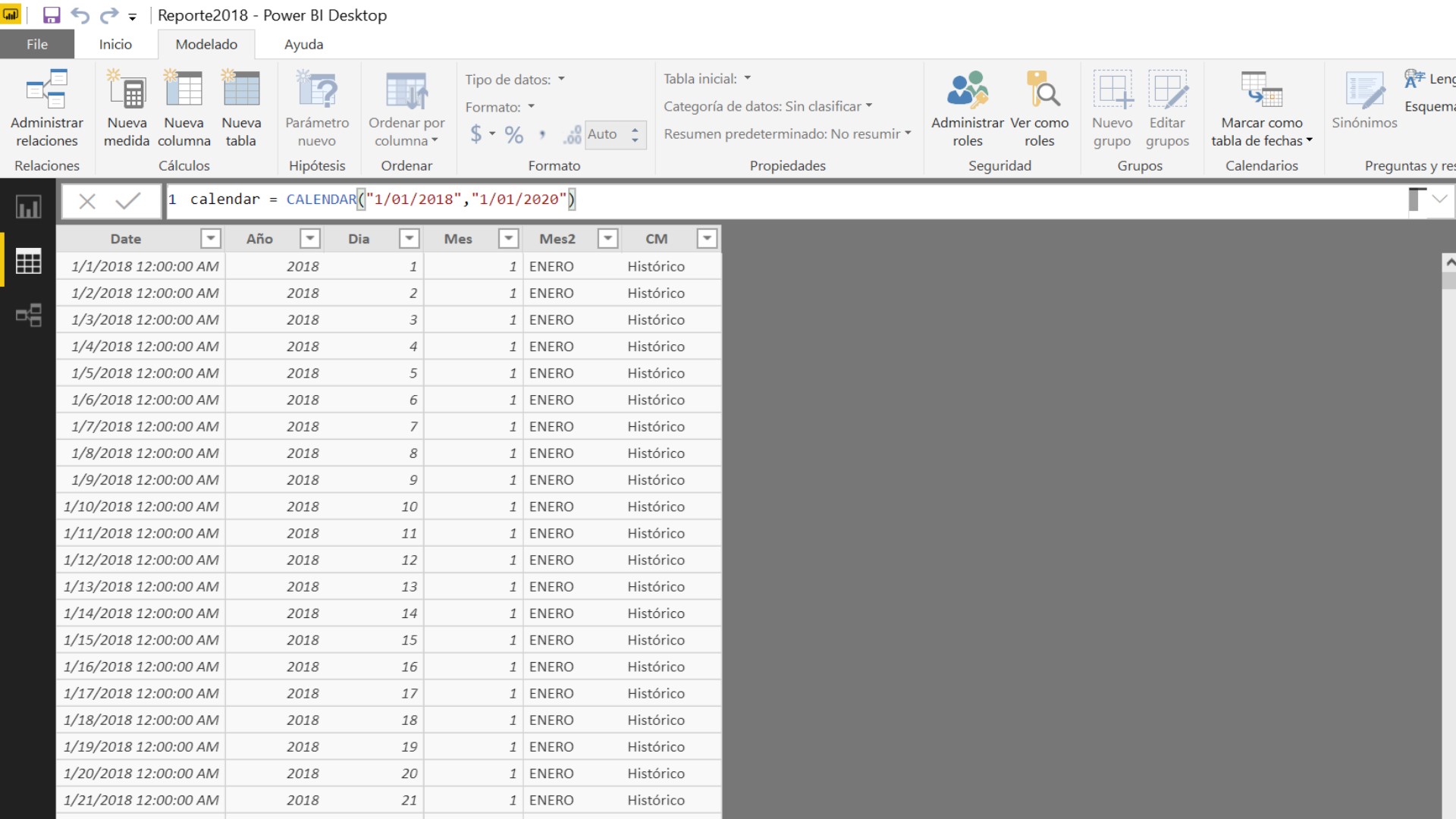Select the Date column header
This screenshot has width=1456, height=819.
pyautogui.click(x=126, y=239)
